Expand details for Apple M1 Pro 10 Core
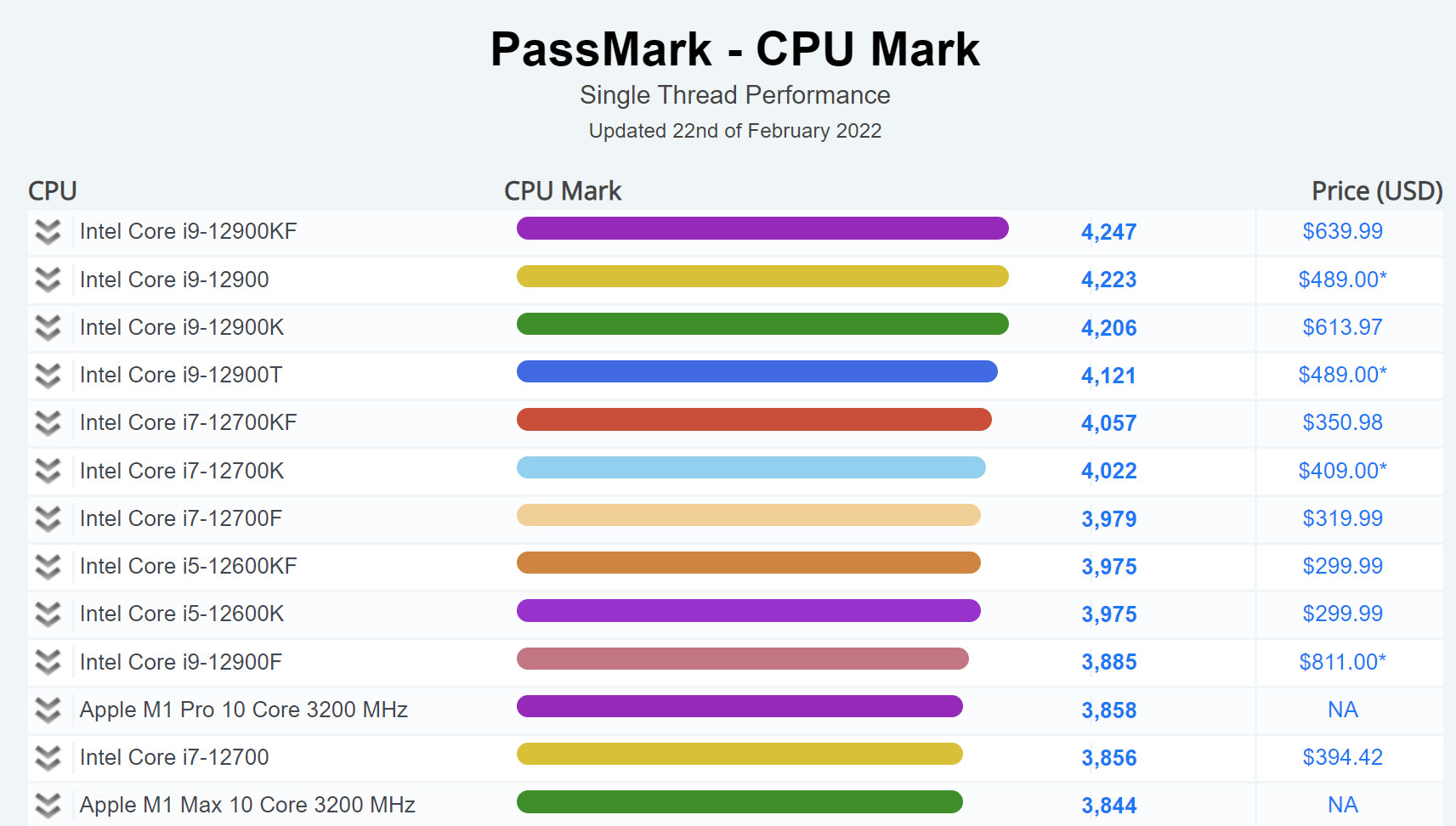Image resolution: width=1456 pixels, height=826 pixels. click(48, 710)
